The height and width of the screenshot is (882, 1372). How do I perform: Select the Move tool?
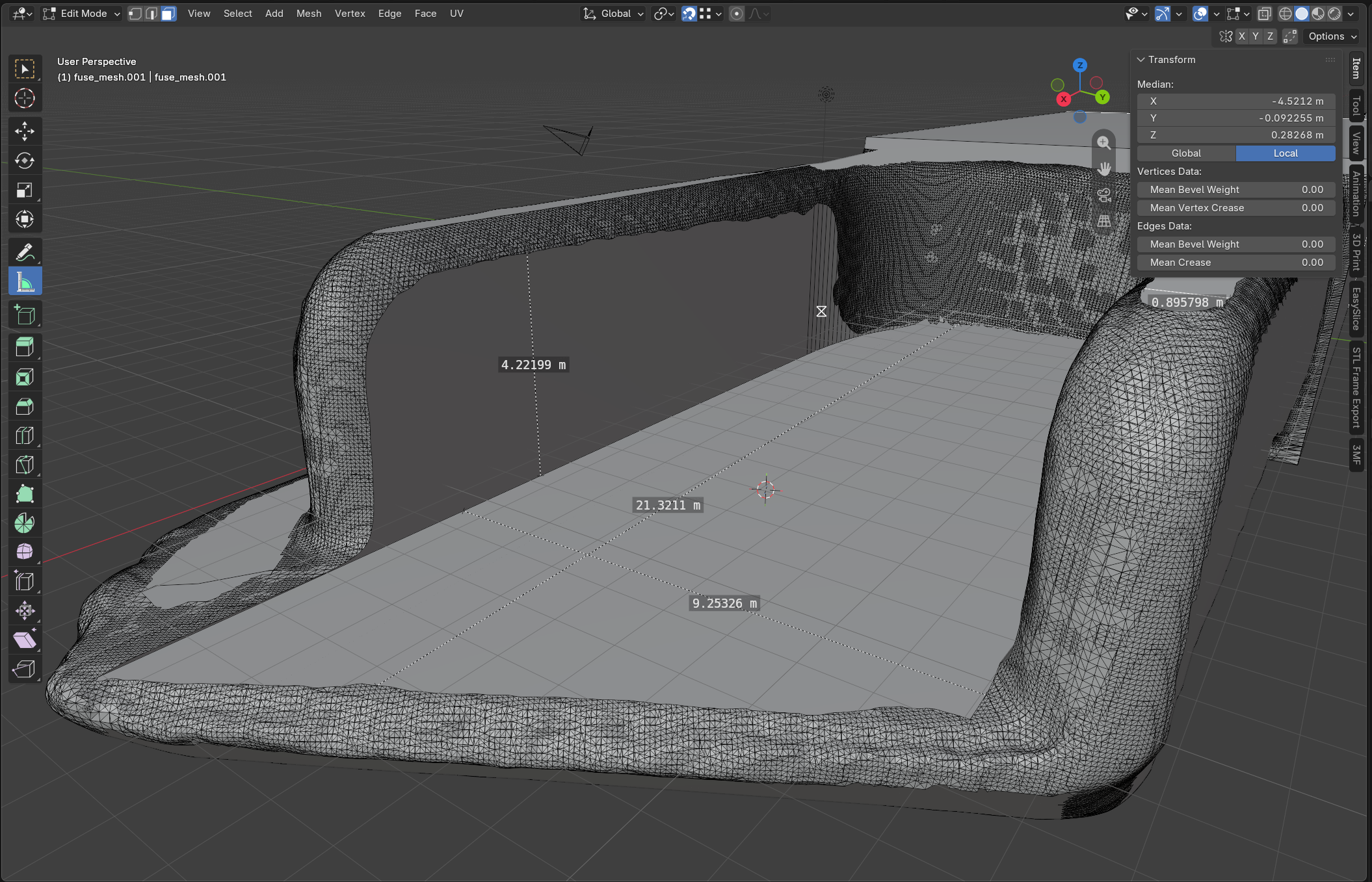click(x=25, y=131)
